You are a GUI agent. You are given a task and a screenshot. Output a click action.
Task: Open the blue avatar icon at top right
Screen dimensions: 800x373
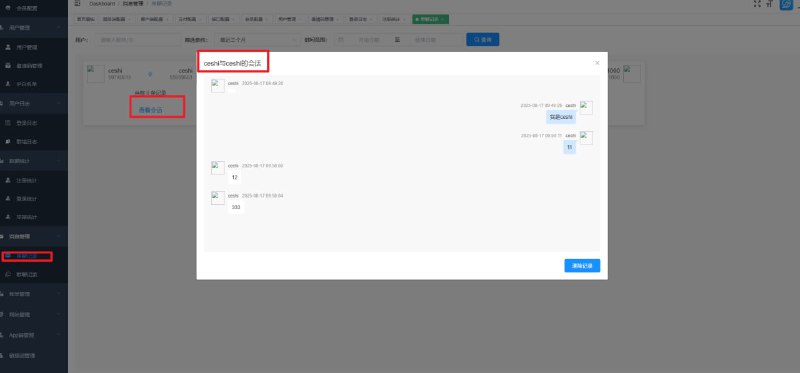pos(786,4)
